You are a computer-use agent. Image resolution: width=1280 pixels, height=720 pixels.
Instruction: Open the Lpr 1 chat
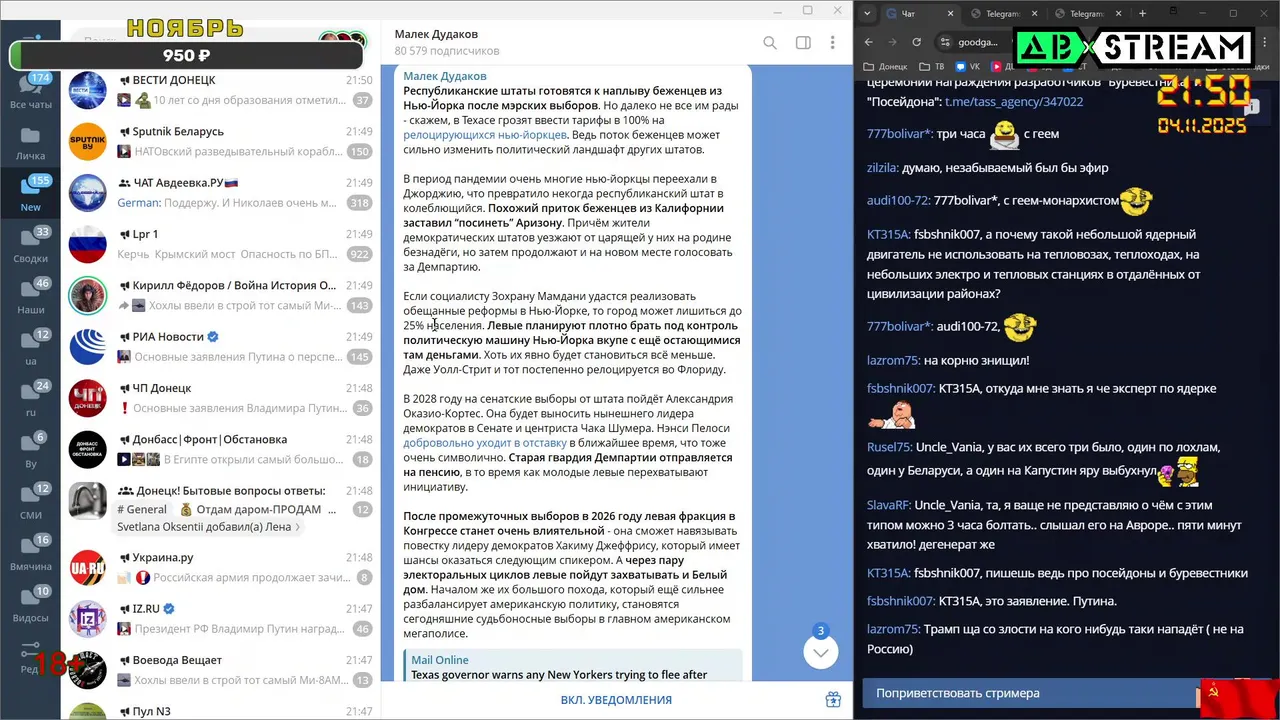[220, 244]
